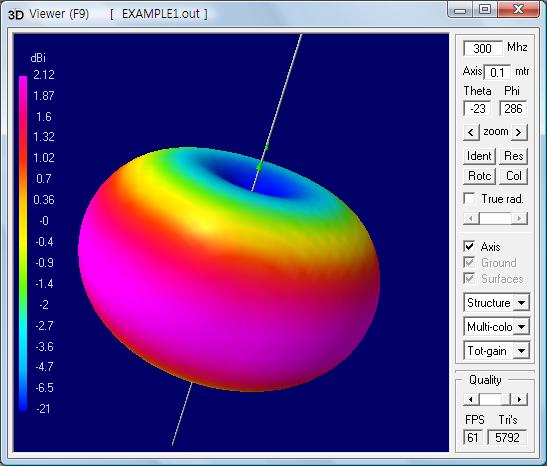Click the True rad. scrollbar left arrow
The height and width of the screenshot is (466, 547).
coord(471,219)
